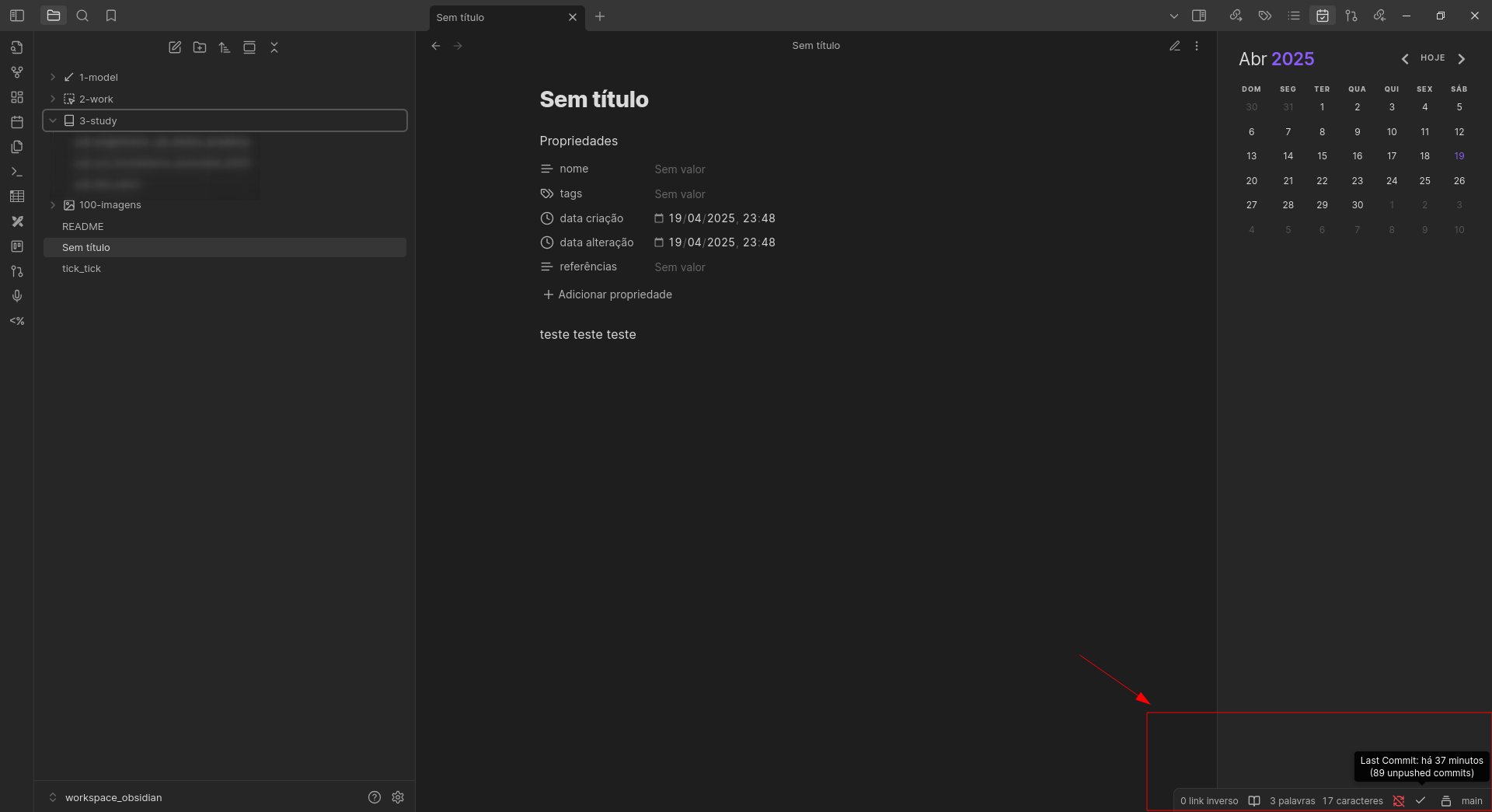
Task: Open the help icon in sidebar footer
Action: coord(375,797)
